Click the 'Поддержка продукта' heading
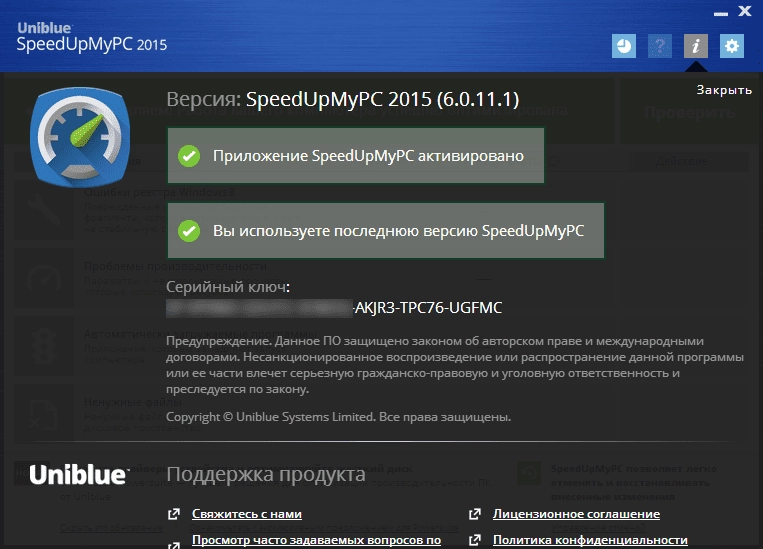 [266, 474]
